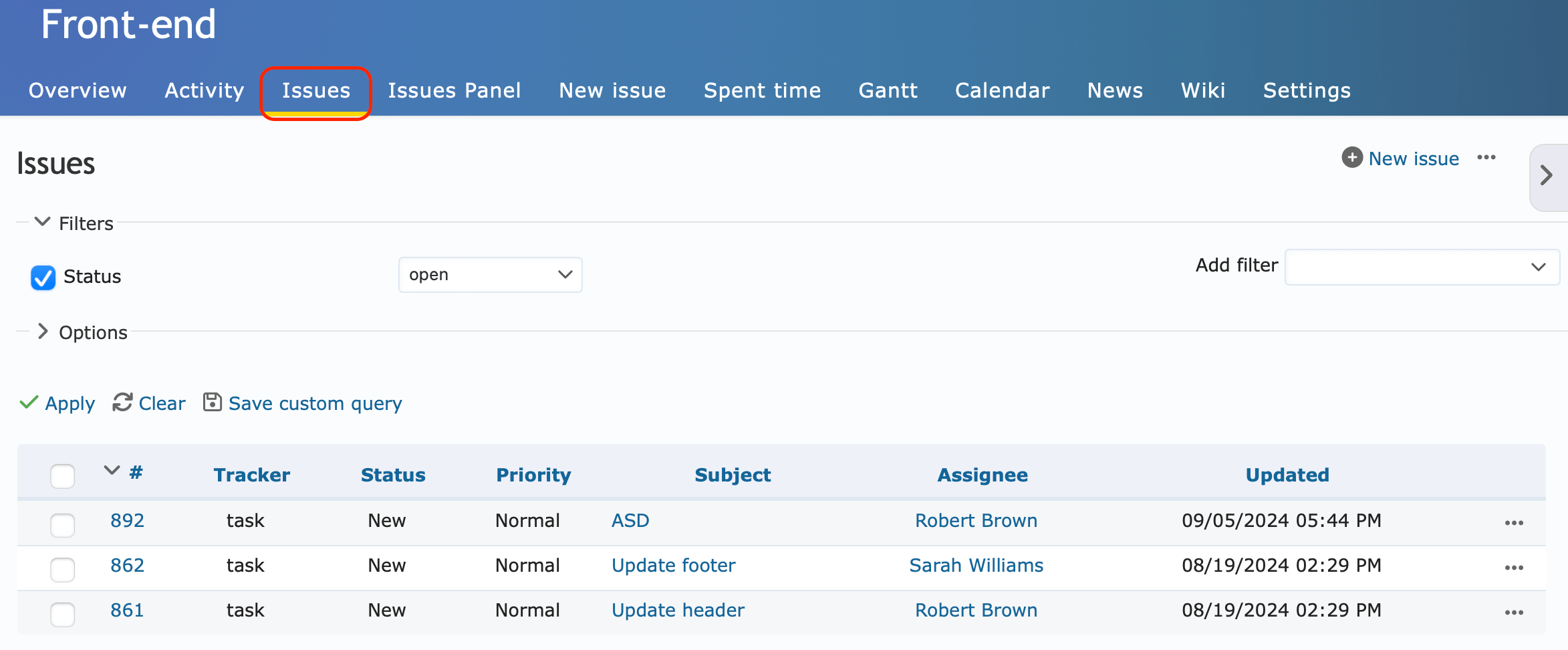Disable the Status filter checkbox

coord(43,278)
